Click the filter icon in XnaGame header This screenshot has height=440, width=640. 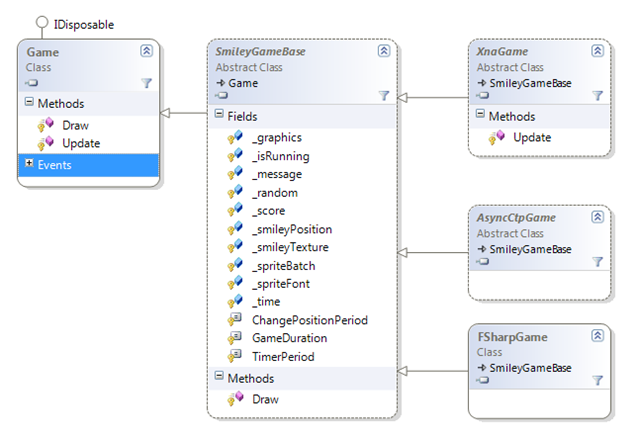pos(598,96)
